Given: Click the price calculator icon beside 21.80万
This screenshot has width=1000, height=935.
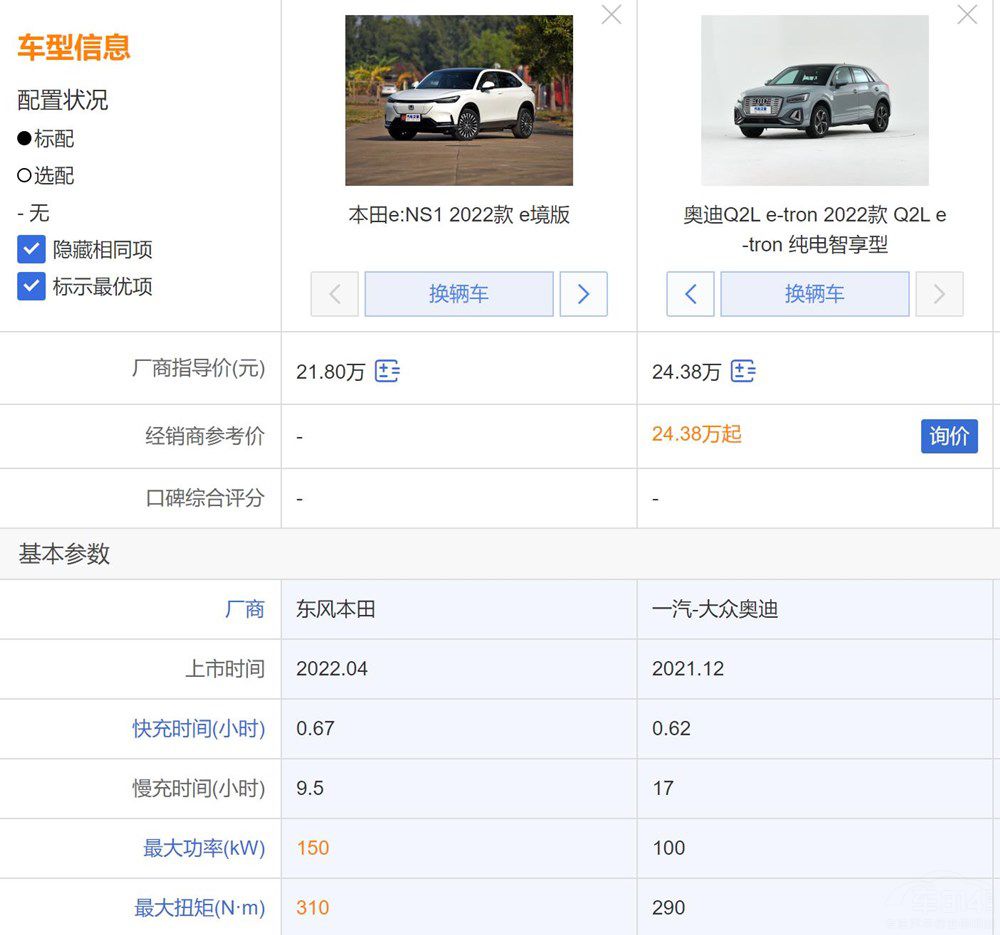Looking at the screenshot, I should pyautogui.click(x=387, y=371).
